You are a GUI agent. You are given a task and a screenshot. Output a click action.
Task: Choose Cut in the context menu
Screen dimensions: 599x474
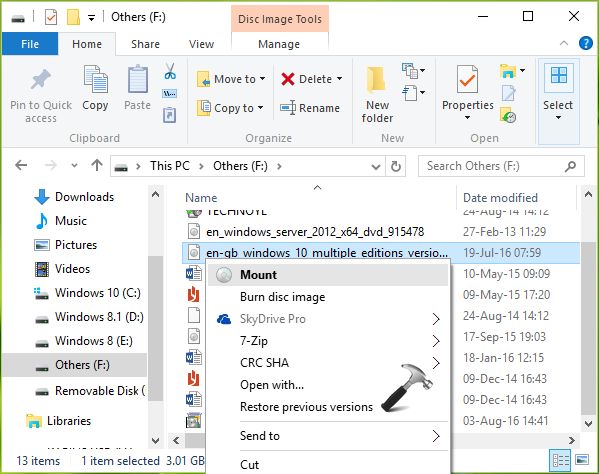(328, 464)
